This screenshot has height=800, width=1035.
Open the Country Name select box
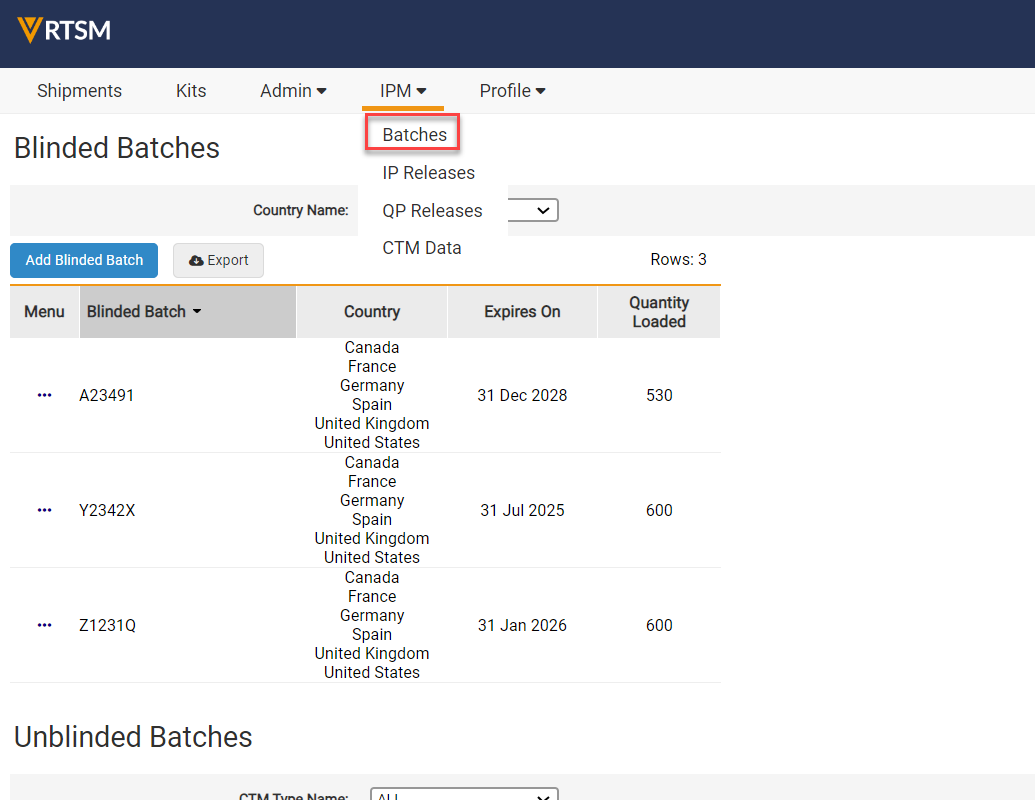tap(534, 210)
